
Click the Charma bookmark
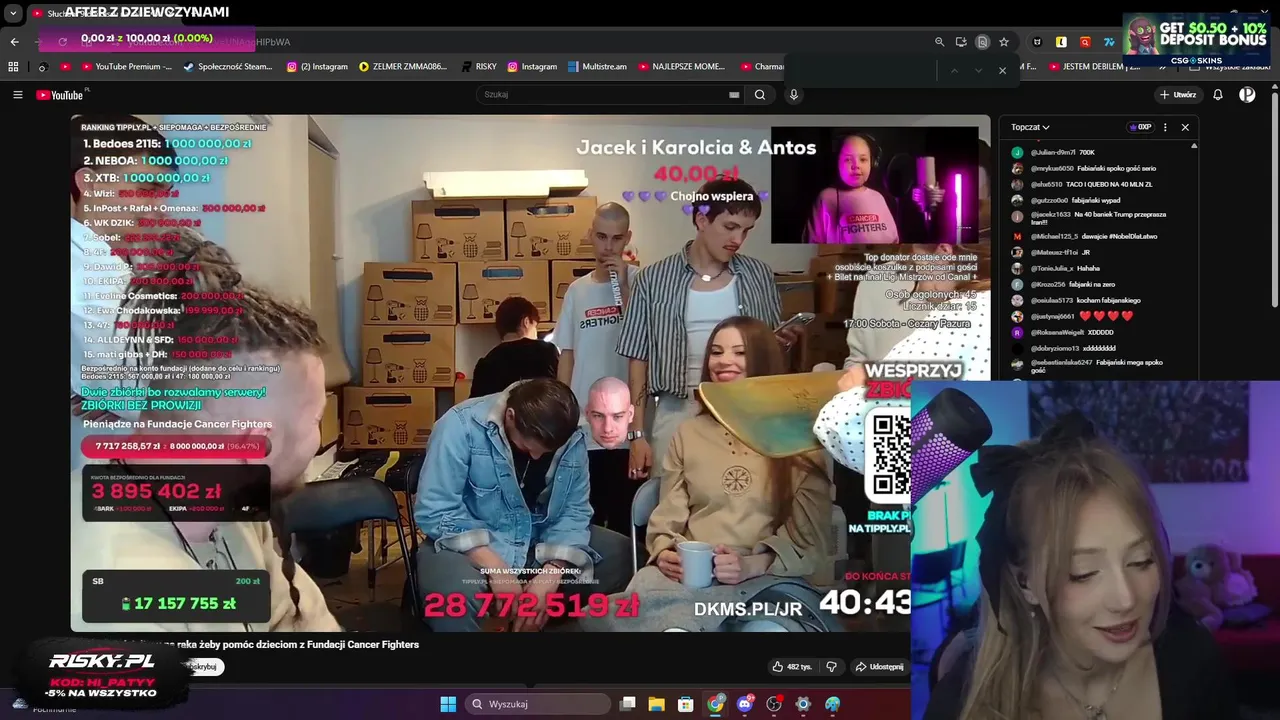[762, 67]
